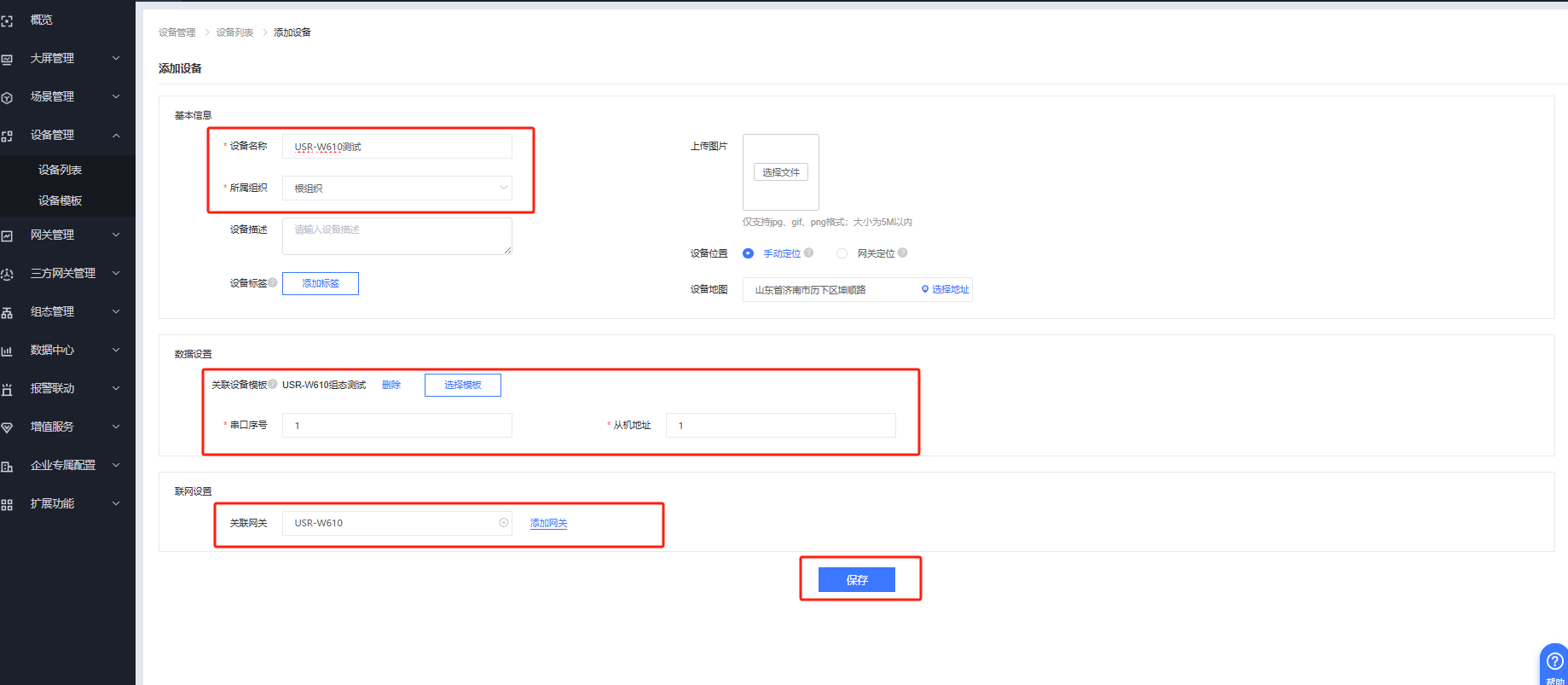Open the 所属组织 dropdown
1568x685 pixels.
(x=397, y=188)
